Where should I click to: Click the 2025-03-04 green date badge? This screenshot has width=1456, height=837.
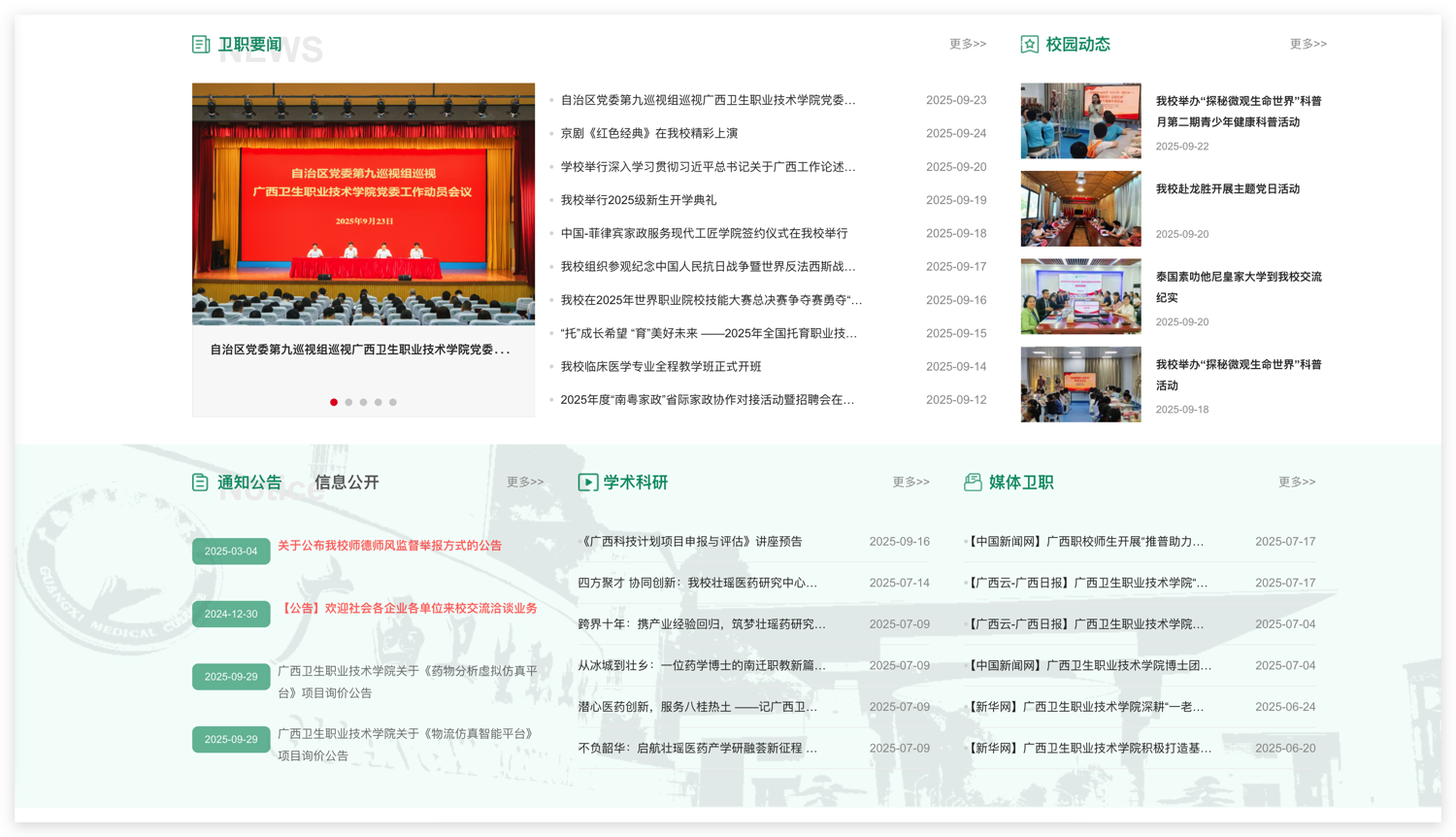click(231, 552)
